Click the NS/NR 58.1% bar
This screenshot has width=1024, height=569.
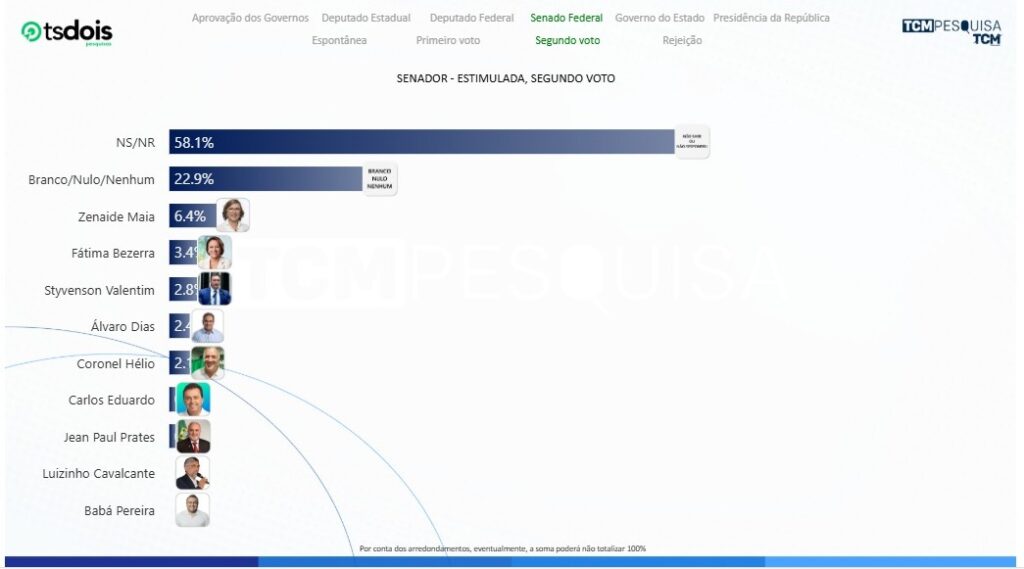[420, 142]
